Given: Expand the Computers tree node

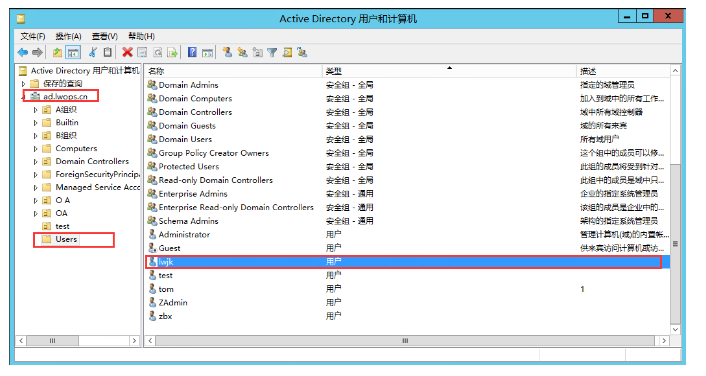Looking at the screenshot, I should 36,149.
